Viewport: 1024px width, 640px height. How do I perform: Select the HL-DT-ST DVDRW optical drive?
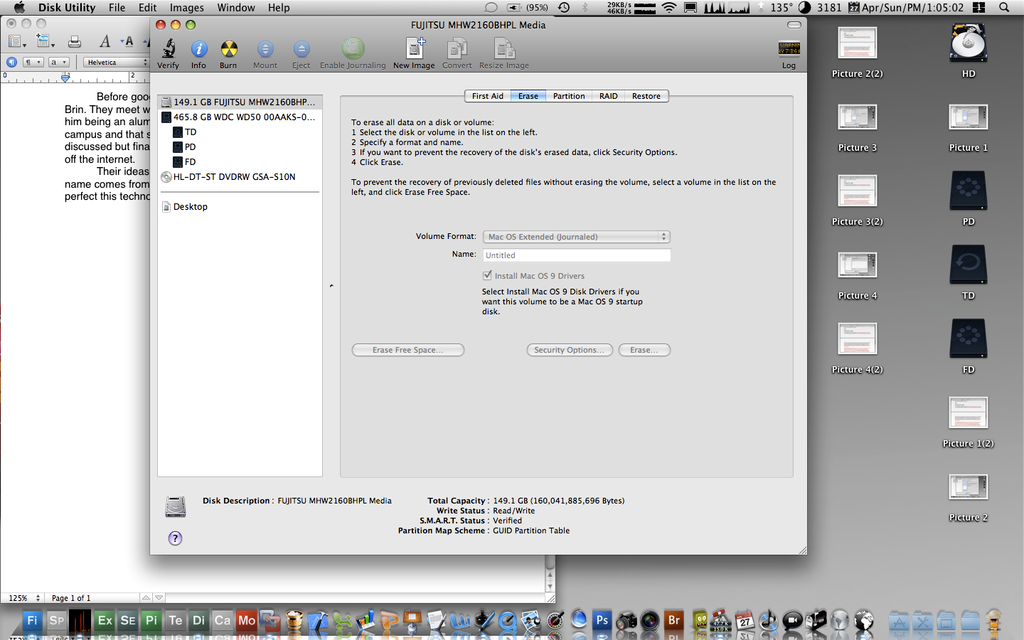[x=234, y=177]
